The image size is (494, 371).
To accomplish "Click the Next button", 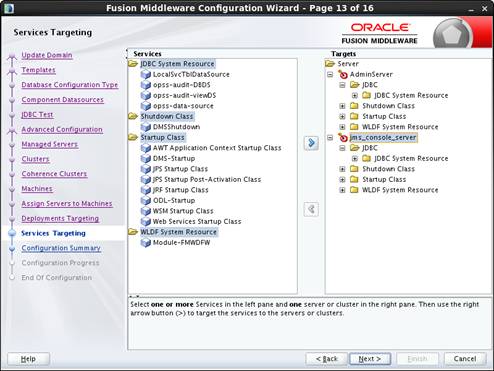I will pyautogui.click(x=370, y=359).
